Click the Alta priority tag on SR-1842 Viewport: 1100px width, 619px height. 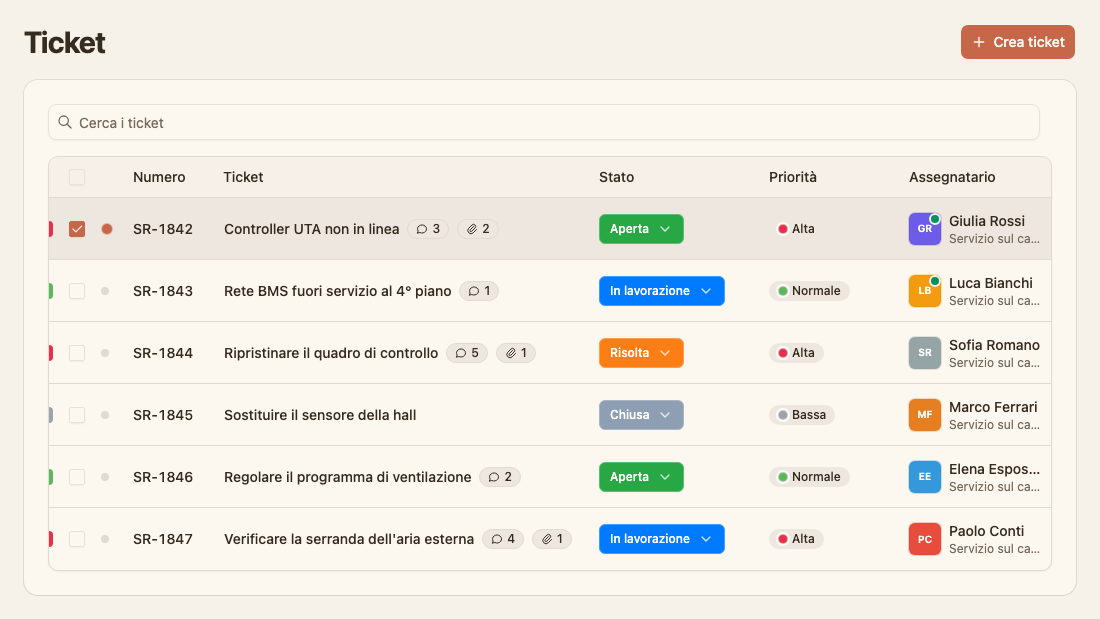[x=796, y=229]
